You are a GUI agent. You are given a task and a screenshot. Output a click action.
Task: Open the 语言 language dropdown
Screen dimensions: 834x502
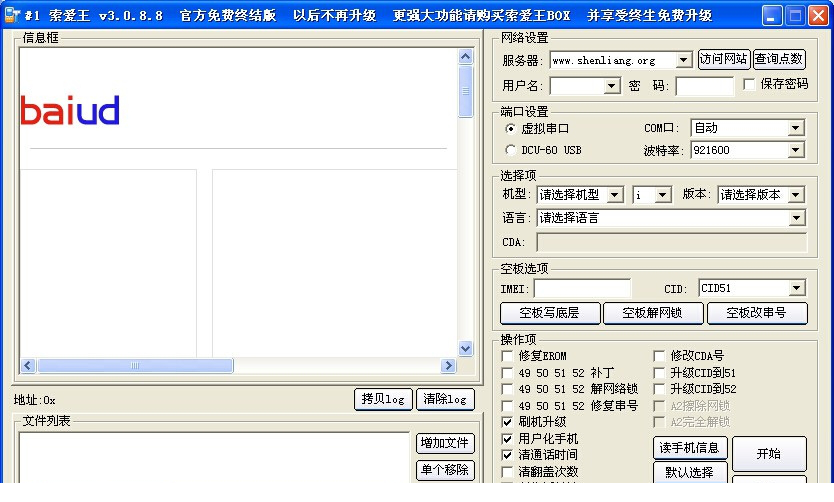pos(796,217)
